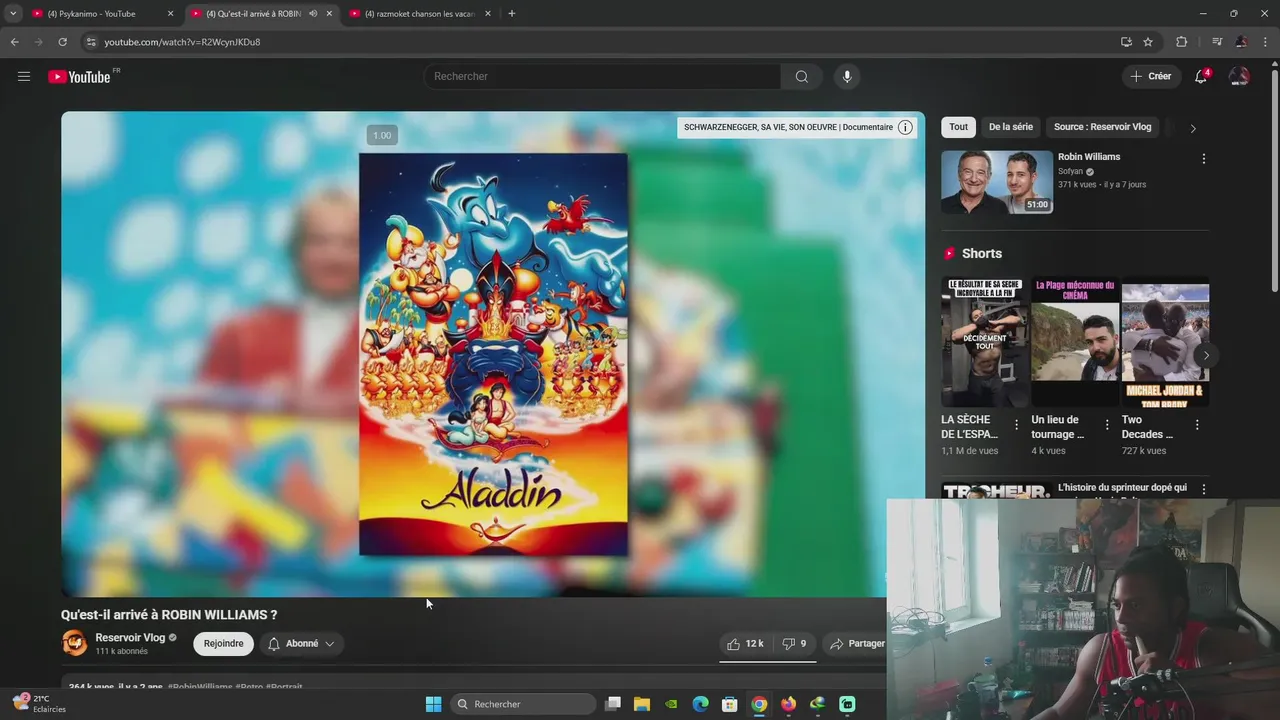Screen dimensions: 1280x720
Task: Dislike the video with the thumbs-down button
Action: click(794, 644)
